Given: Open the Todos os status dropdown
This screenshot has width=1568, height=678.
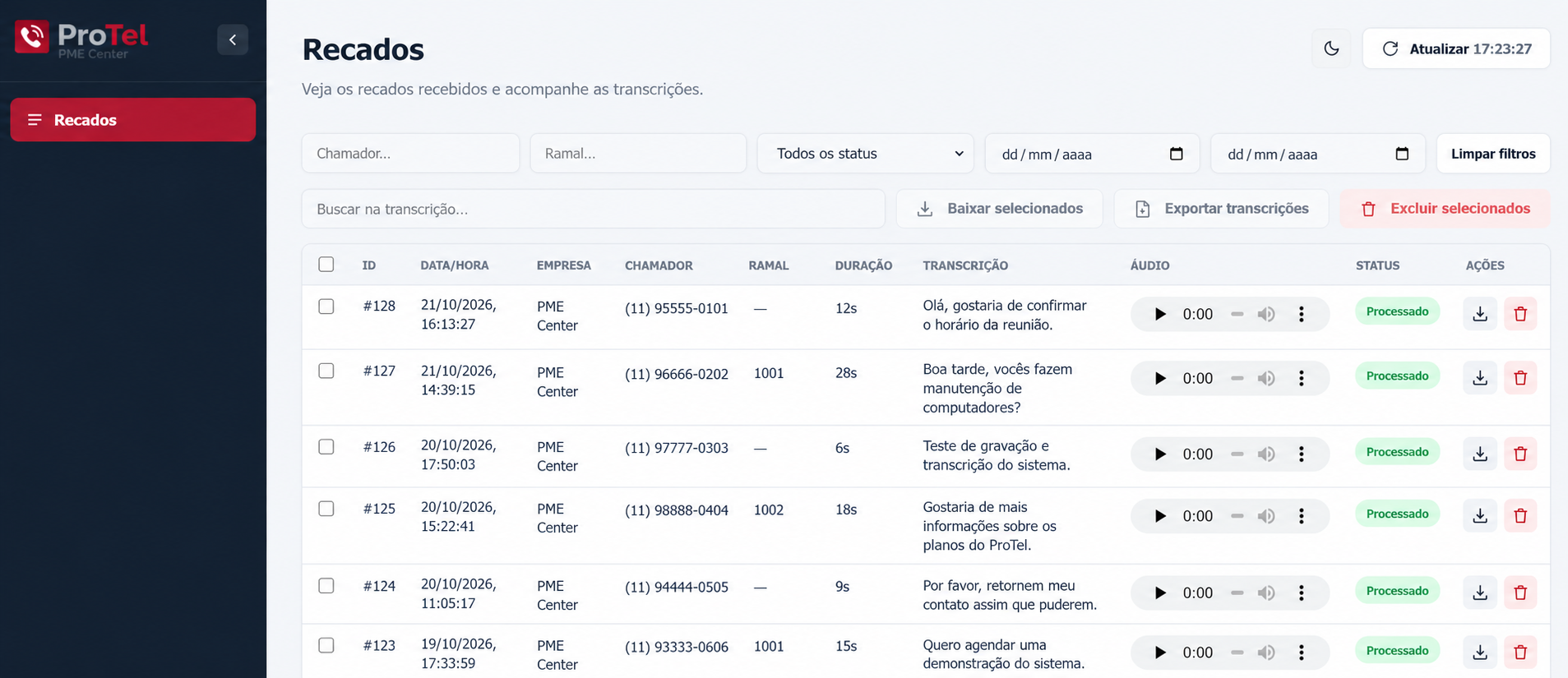Looking at the screenshot, I should click(865, 154).
